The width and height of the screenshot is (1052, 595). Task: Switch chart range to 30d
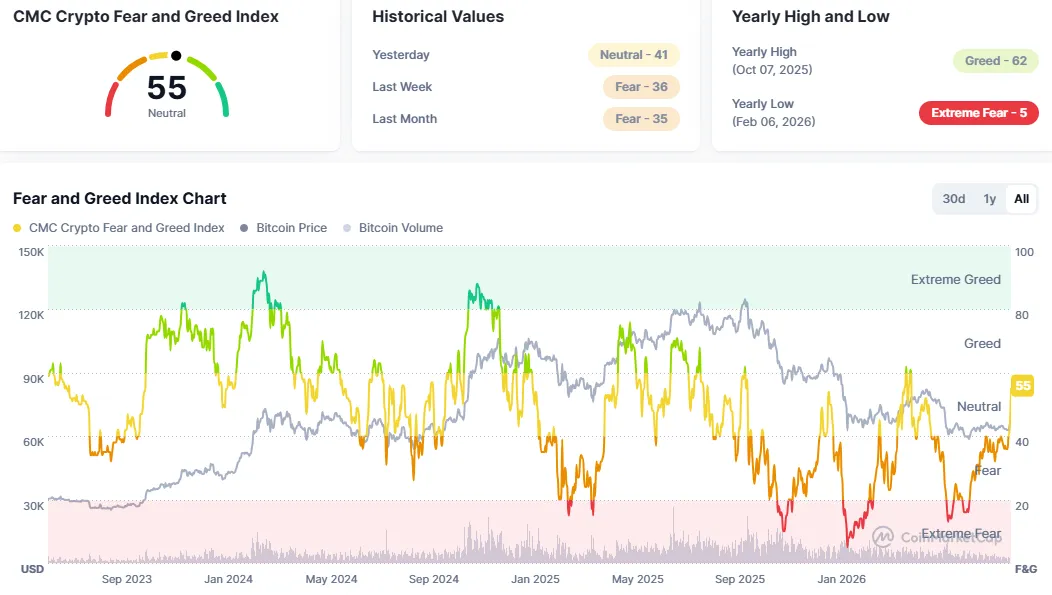point(953,199)
